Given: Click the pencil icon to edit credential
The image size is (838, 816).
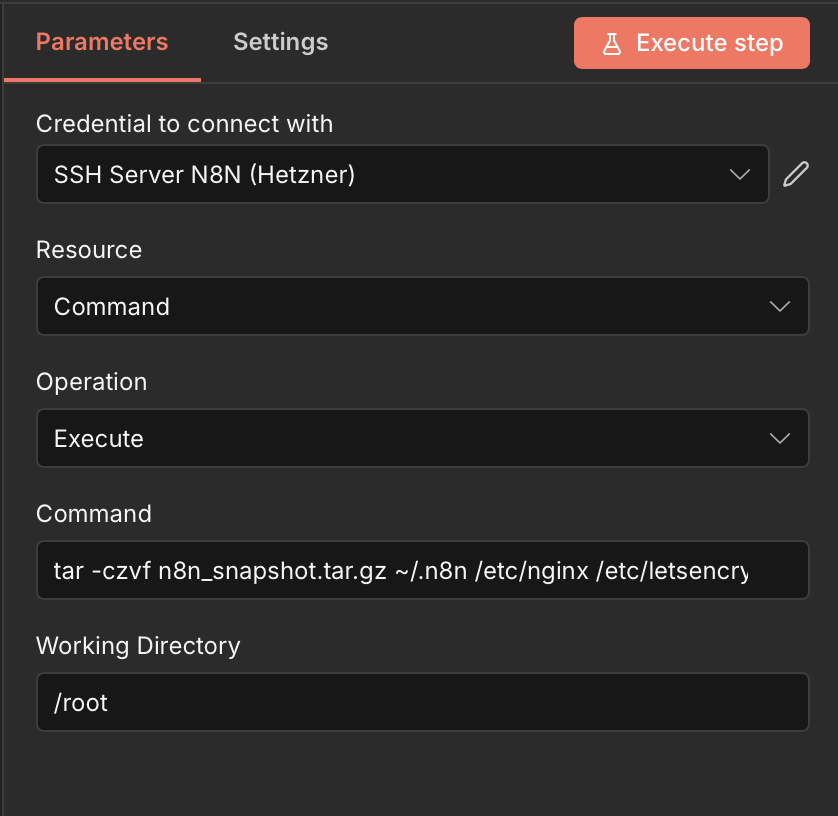Looking at the screenshot, I should (x=795, y=174).
